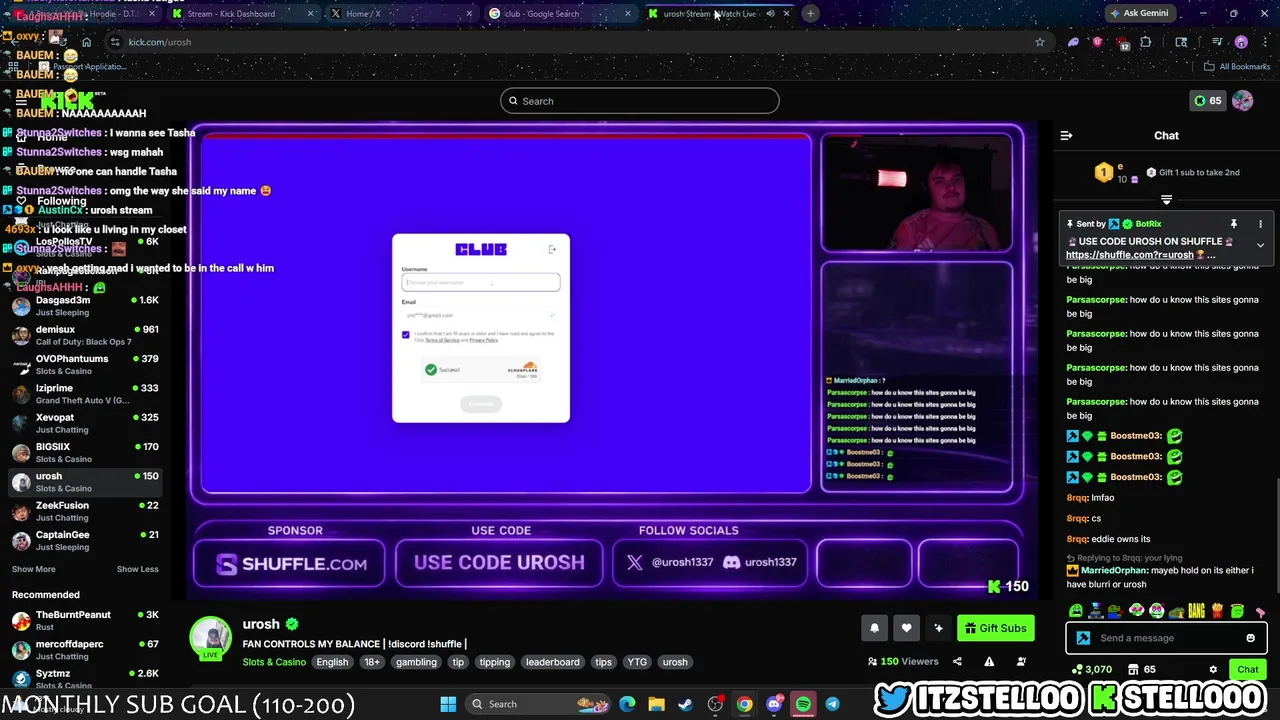This screenshot has height=720, width=1280.
Task: Unpin the BotRix pinned message
Action: pyautogui.click(x=1233, y=224)
